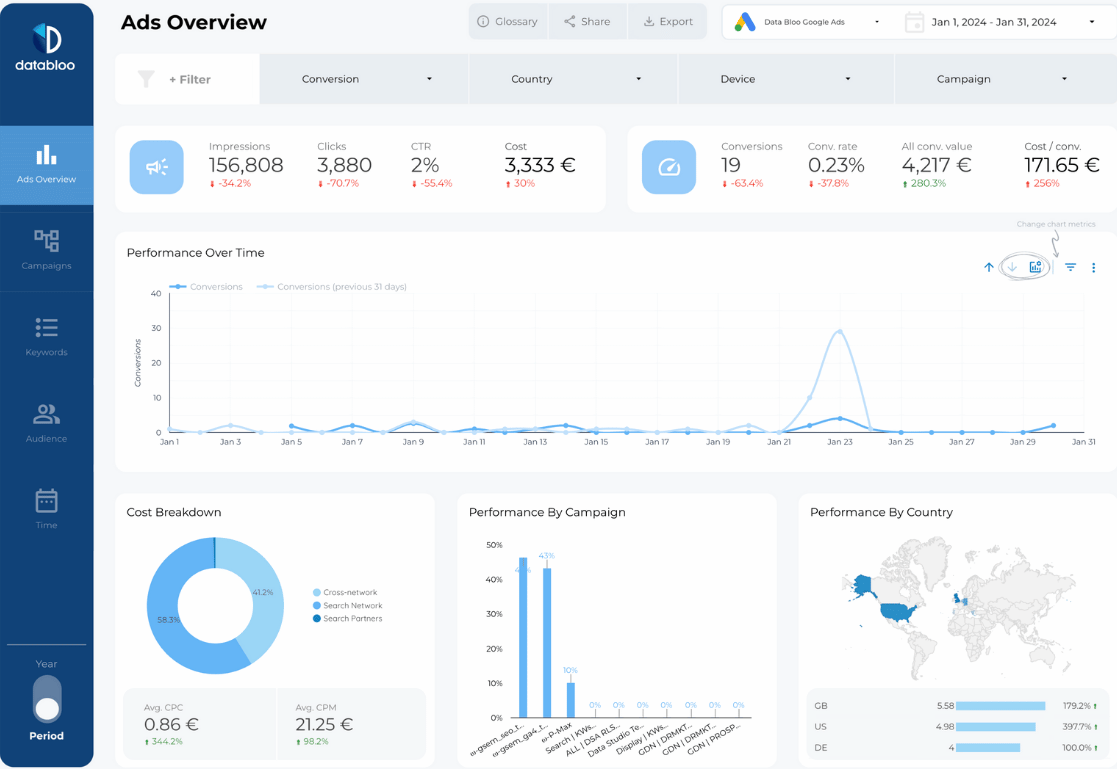
Task: Click the Conv. rate 0.23% value
Action: pyautogui.click(x=836, y=165)
